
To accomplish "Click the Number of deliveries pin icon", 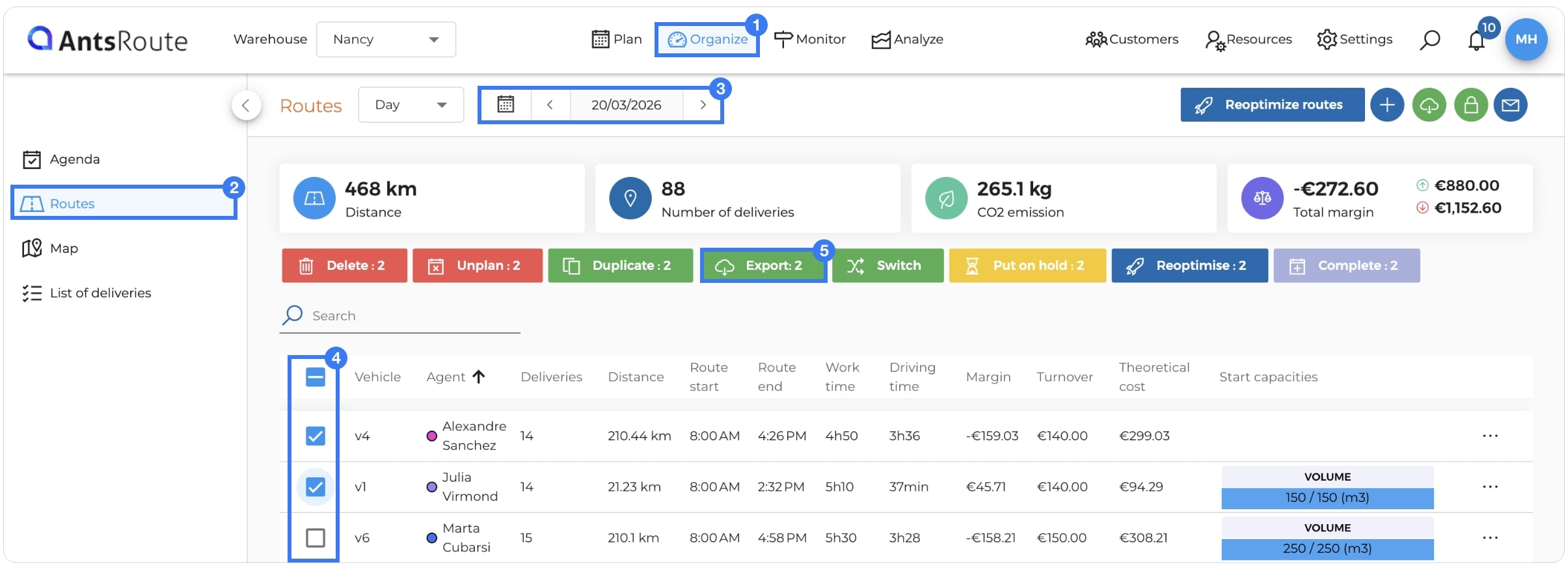I will click(x=630, y=198).
